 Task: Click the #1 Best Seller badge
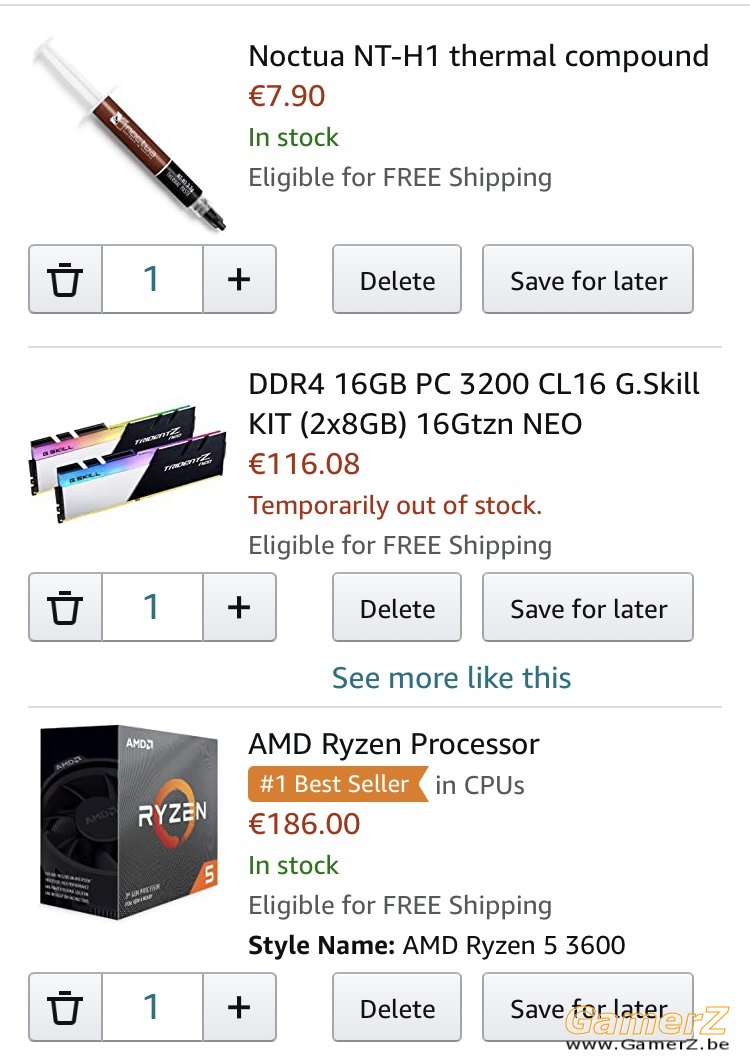[338, 784]
